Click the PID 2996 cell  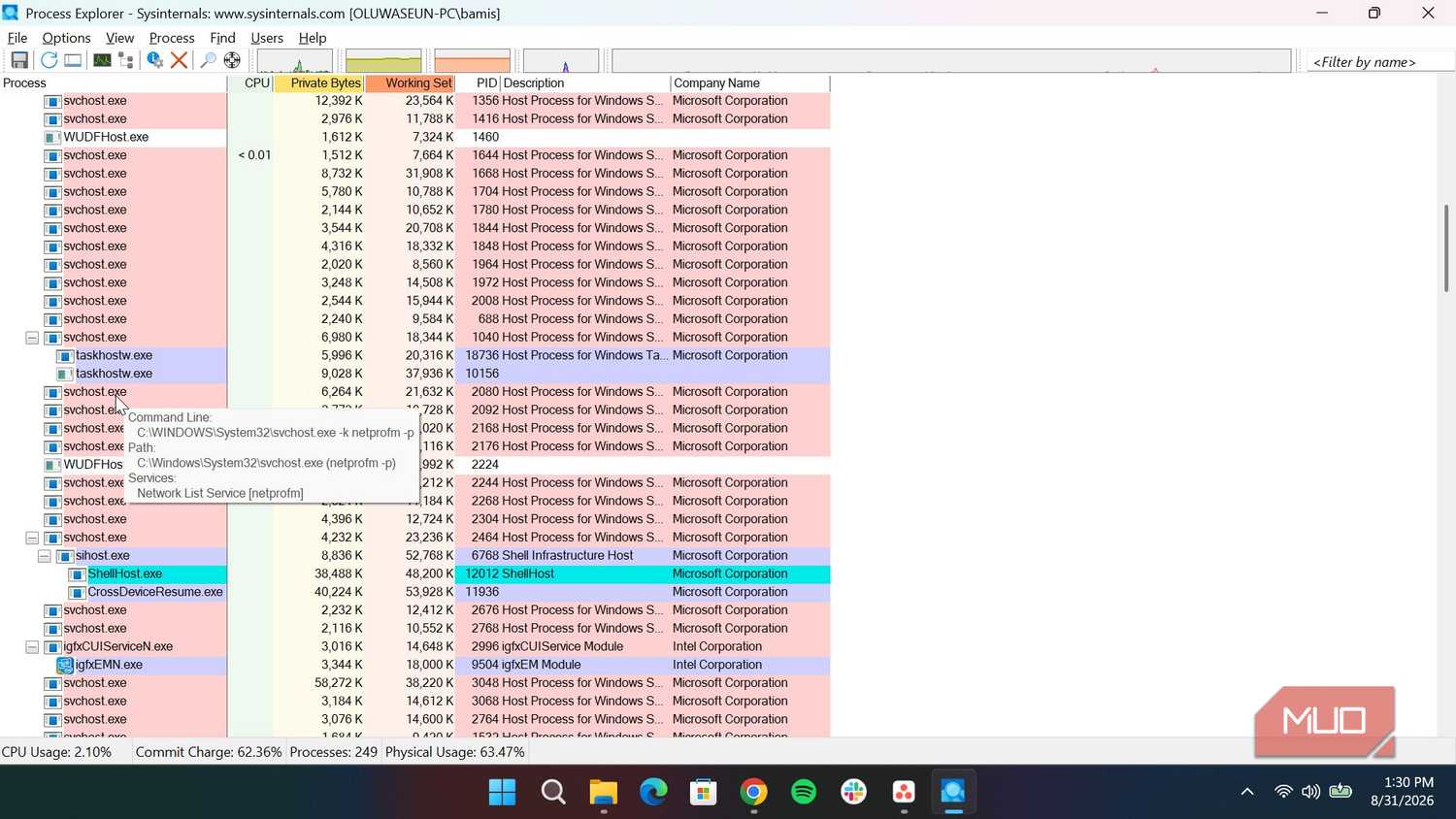tap(484, 647)
